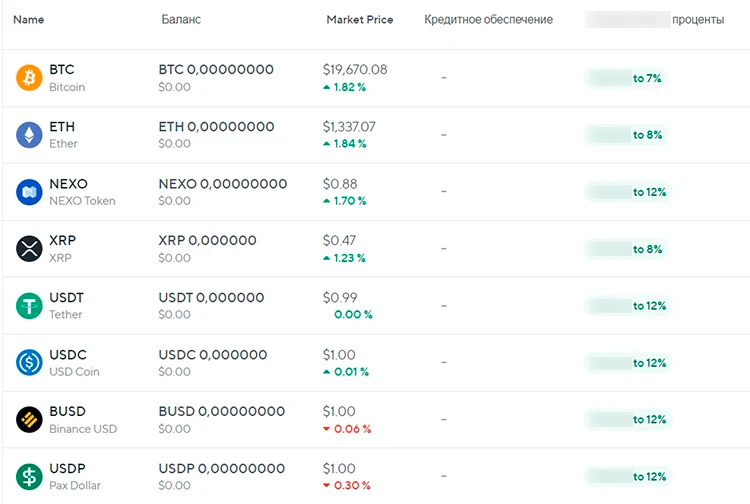Viewport: 750px width, 504px height.
Task: Open the BTC asset name link
Action: pos(61,70)
